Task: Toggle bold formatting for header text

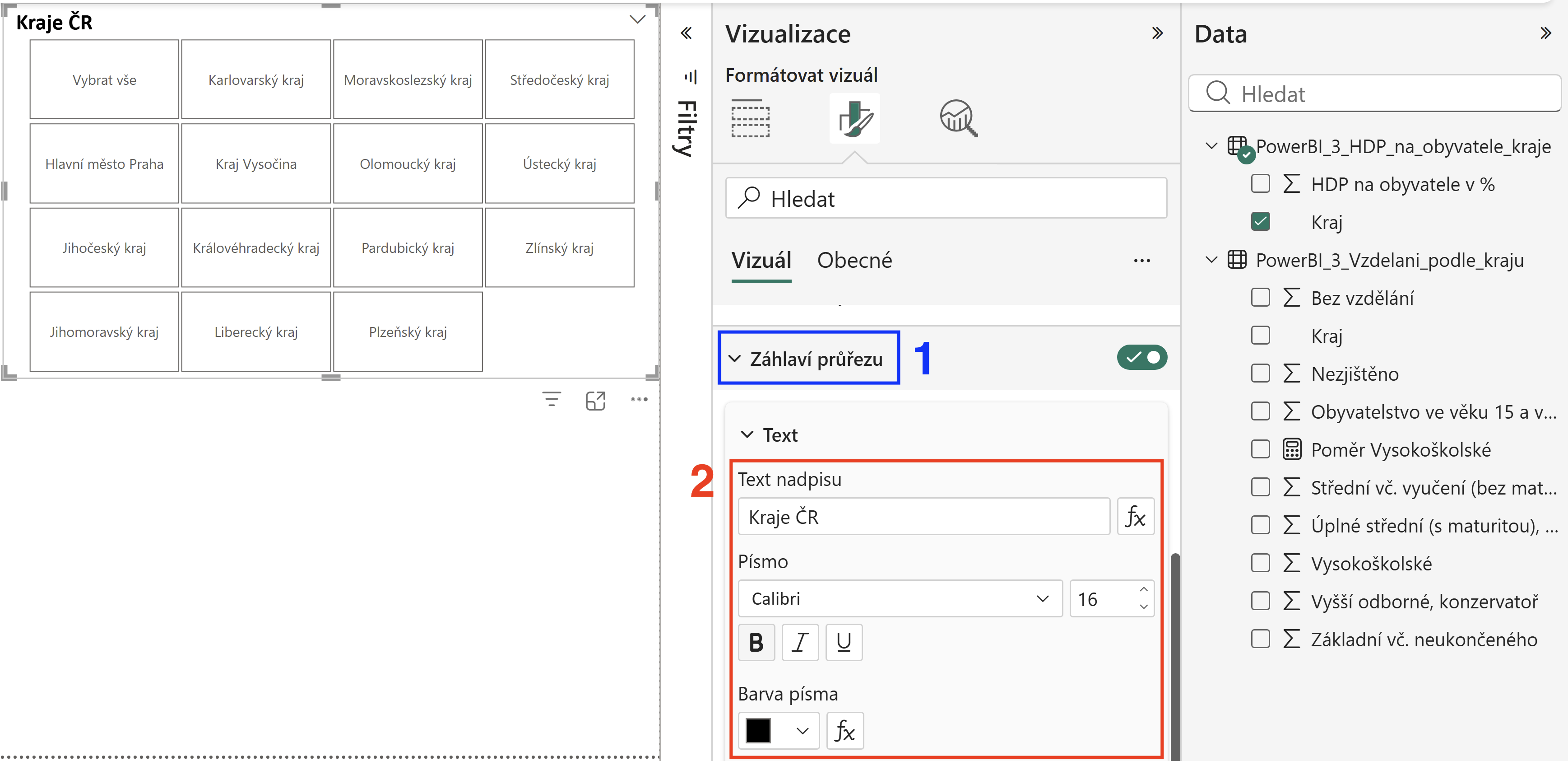Action: point(756,642)
